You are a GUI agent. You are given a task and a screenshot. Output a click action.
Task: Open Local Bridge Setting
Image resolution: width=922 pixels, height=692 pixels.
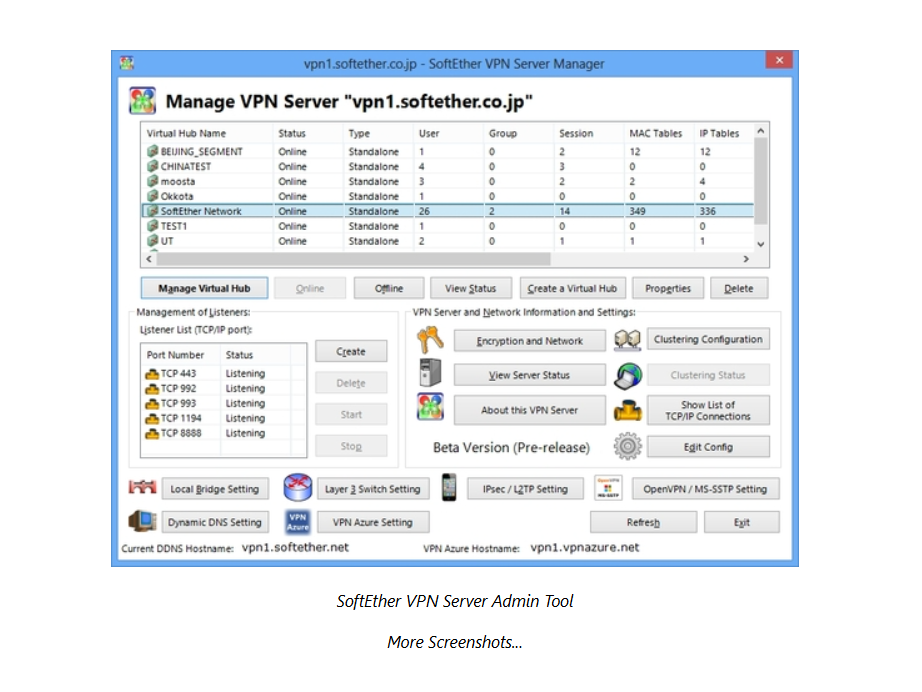(215, 489)
